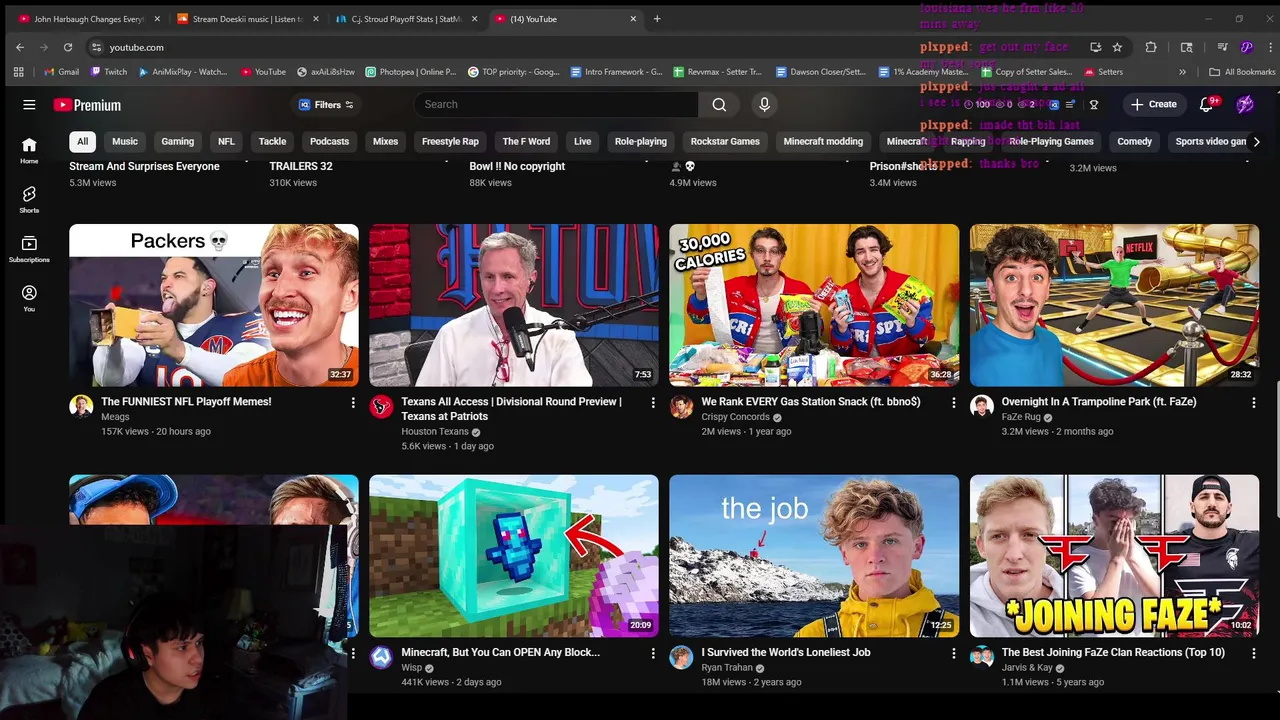
Task: Select the Gaming category chip
Action: [178, 141]
